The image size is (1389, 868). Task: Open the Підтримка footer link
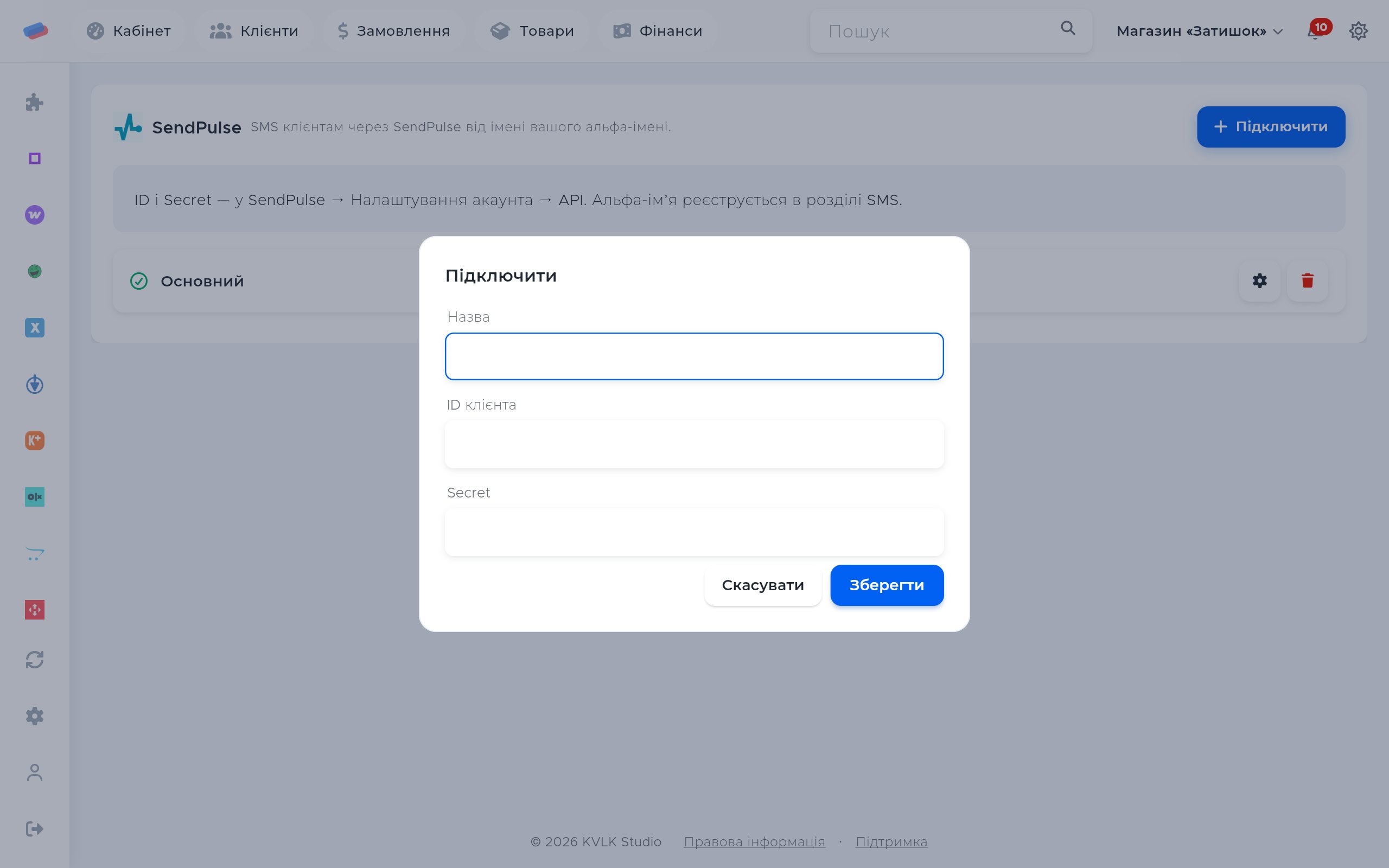pyautogui.click(x=891, y=841)
